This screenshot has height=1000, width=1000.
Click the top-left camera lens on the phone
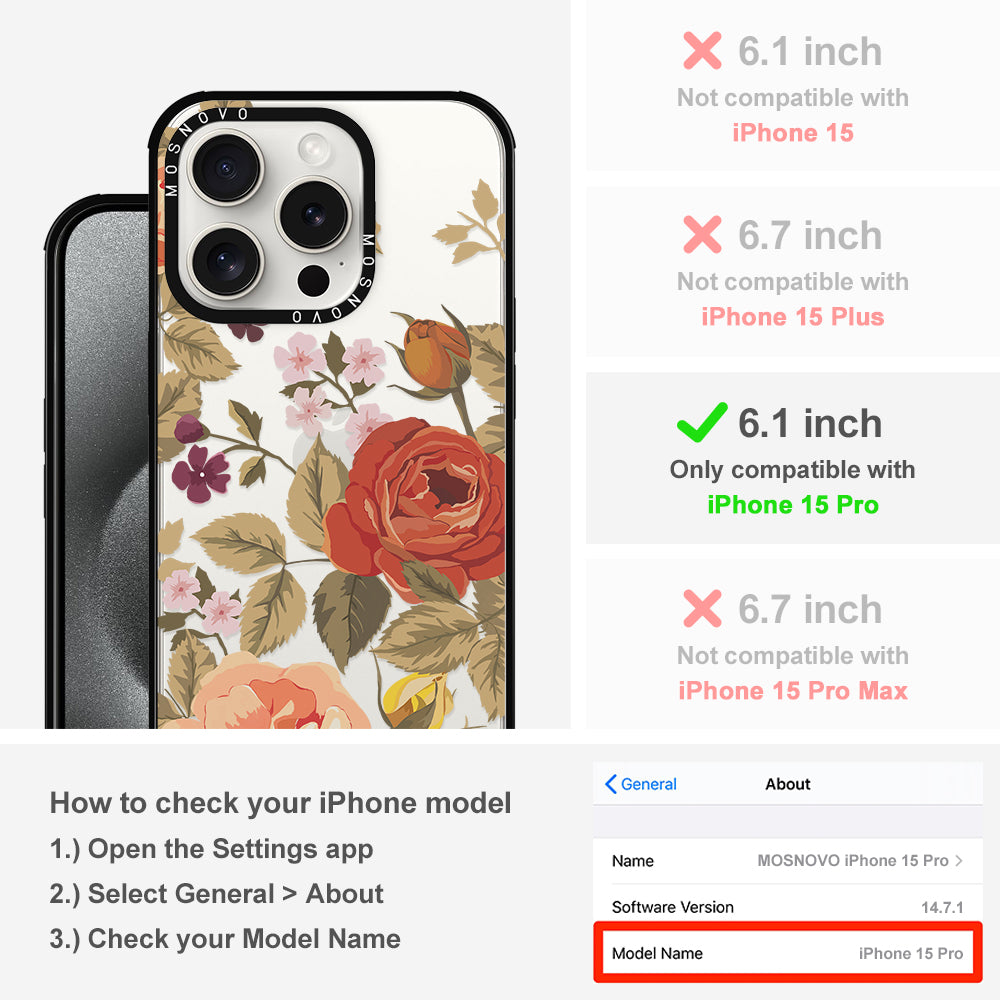click(x=225, y=168)
